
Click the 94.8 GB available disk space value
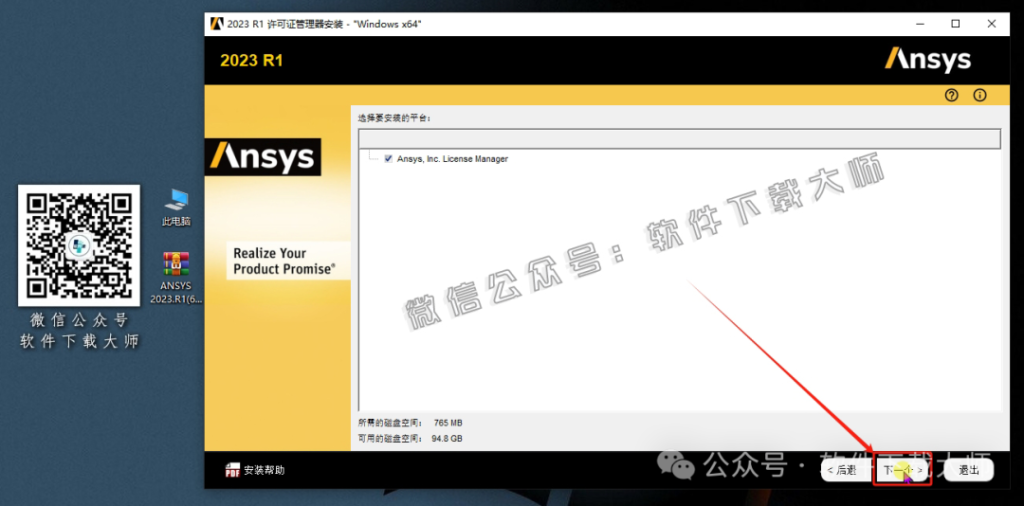(x=447, y=439)
